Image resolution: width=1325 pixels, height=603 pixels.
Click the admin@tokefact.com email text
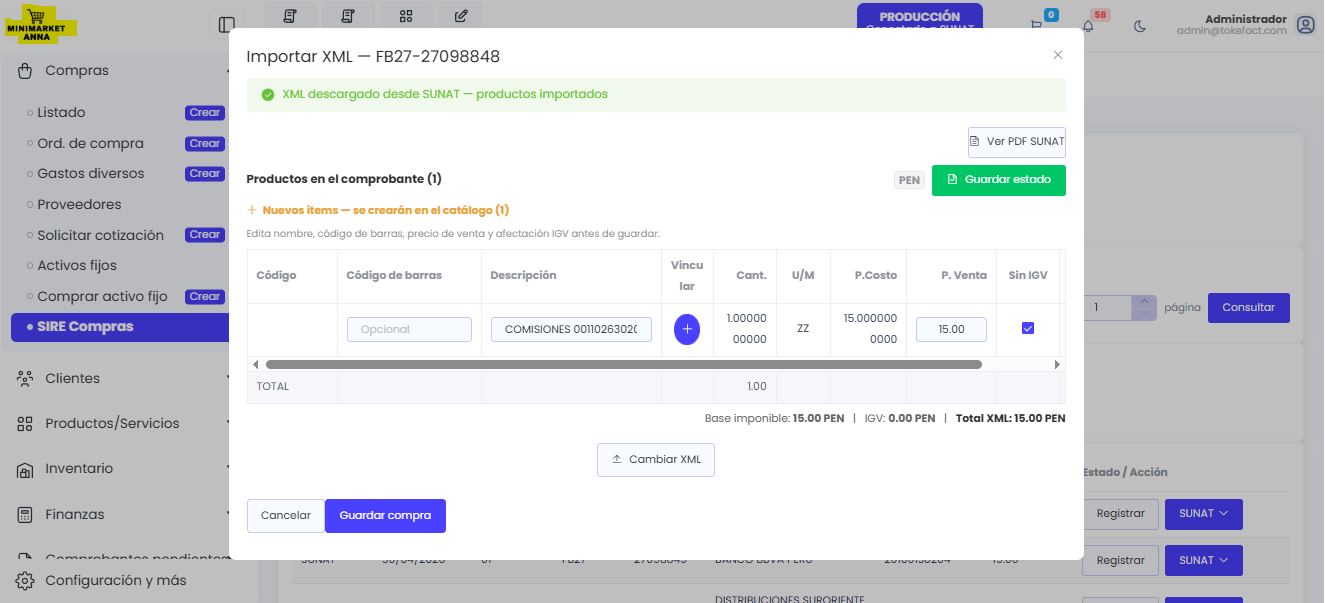(x=1232, y=31)
